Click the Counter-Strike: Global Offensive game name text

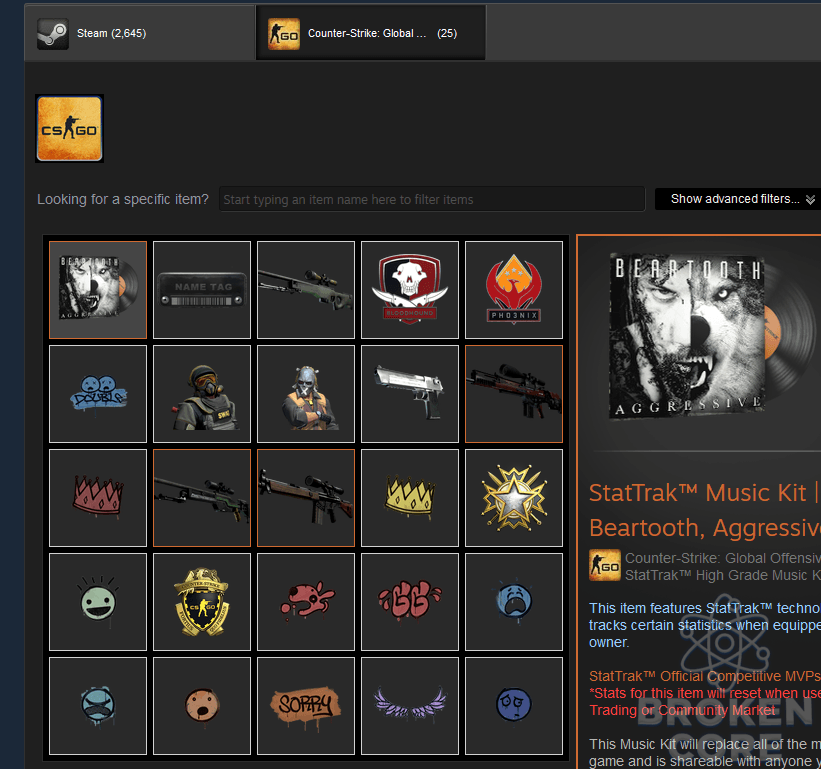723,558
